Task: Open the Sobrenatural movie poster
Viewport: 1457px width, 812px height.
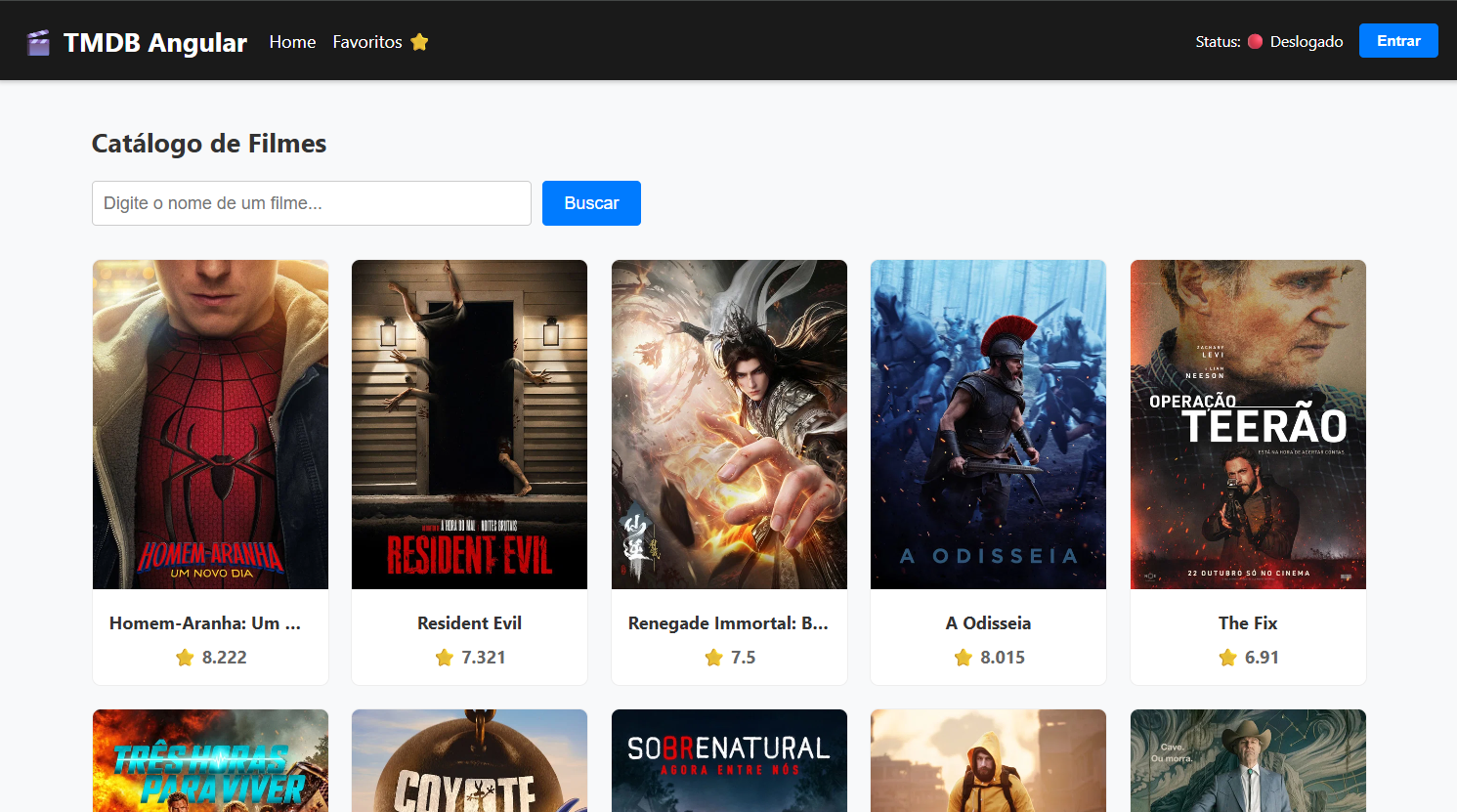Action: (729, 761)
